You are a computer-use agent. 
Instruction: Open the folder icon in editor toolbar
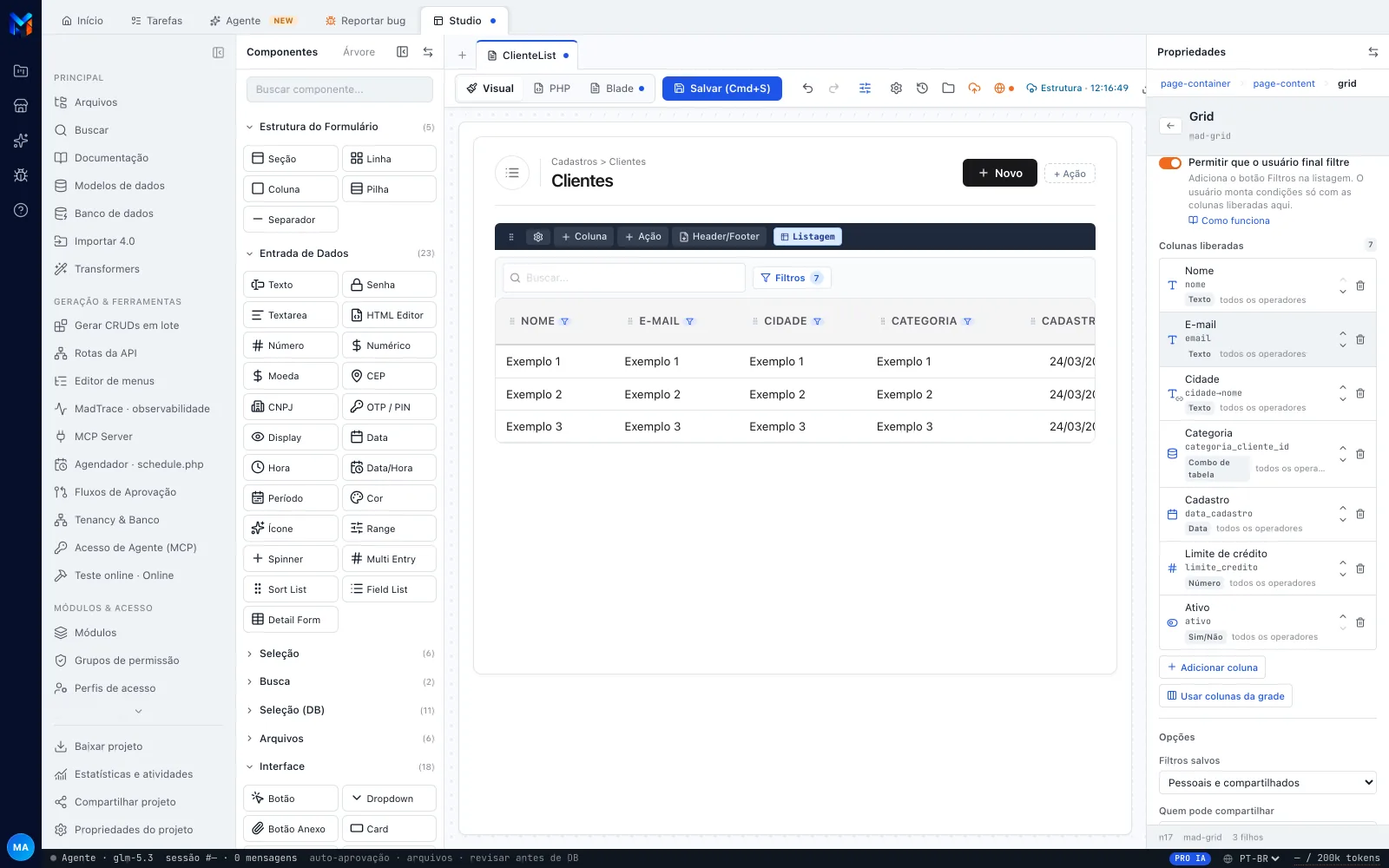(x=948, y=89)
